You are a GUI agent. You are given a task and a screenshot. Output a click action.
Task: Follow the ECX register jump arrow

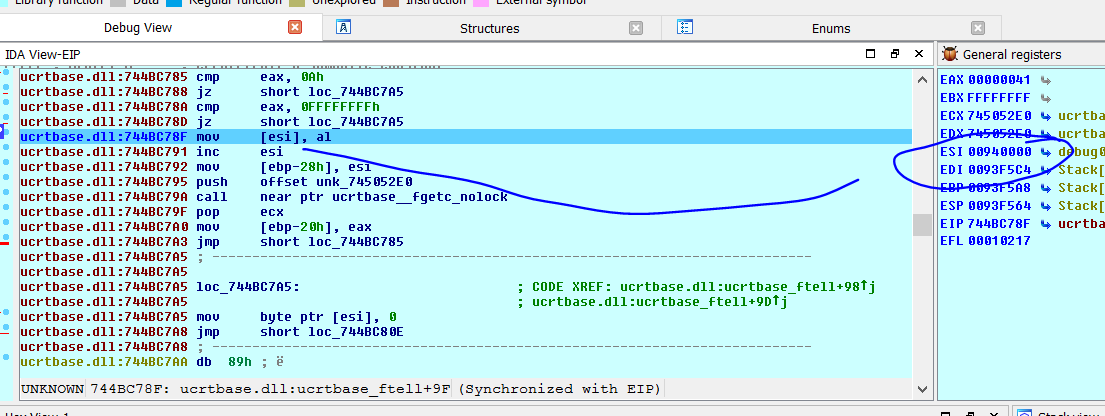1046,116
